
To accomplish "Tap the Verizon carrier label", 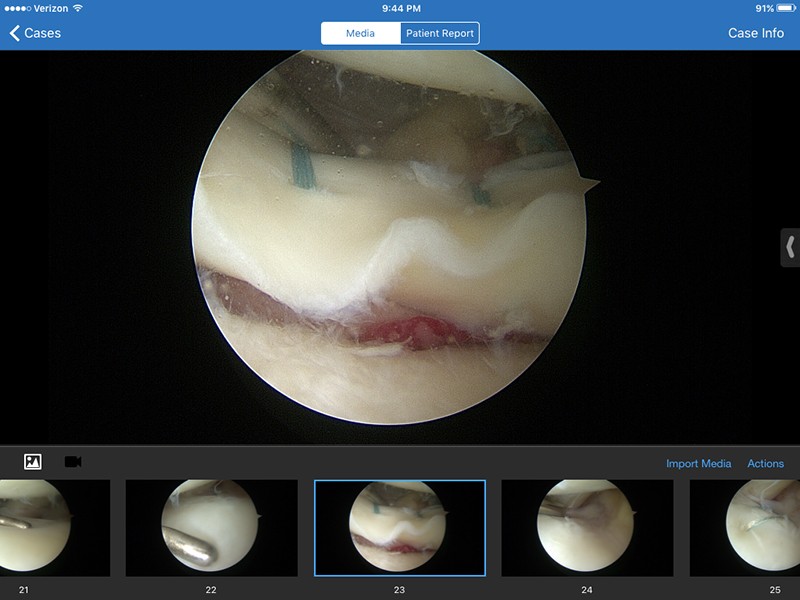I will pyautogui.click(x=51, y=8).
